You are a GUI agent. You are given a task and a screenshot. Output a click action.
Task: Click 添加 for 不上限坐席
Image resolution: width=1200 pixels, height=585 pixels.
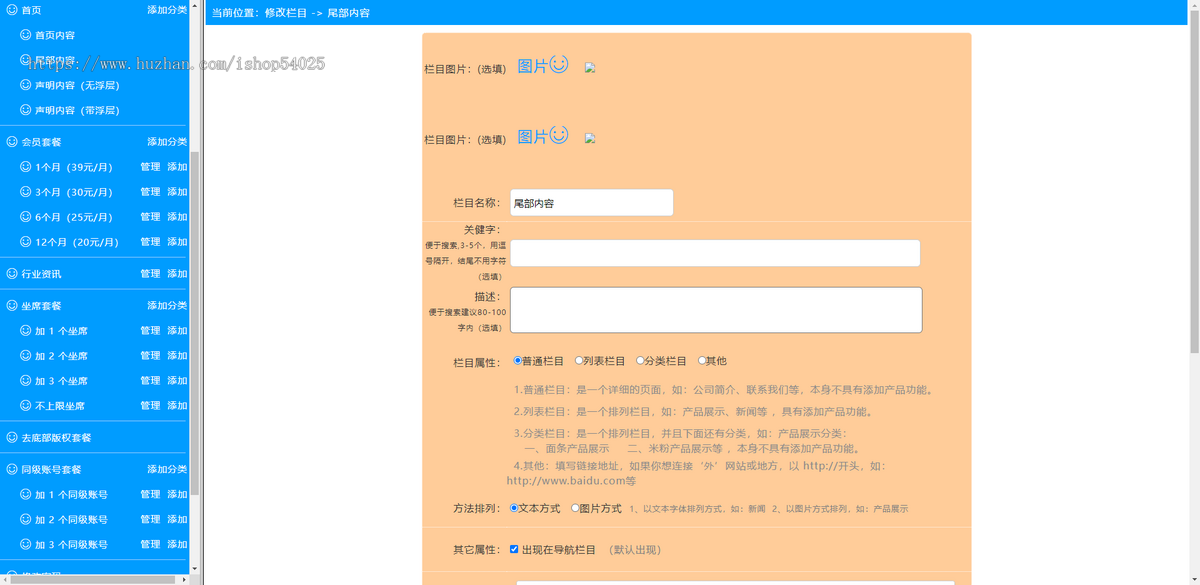point(177,406)
